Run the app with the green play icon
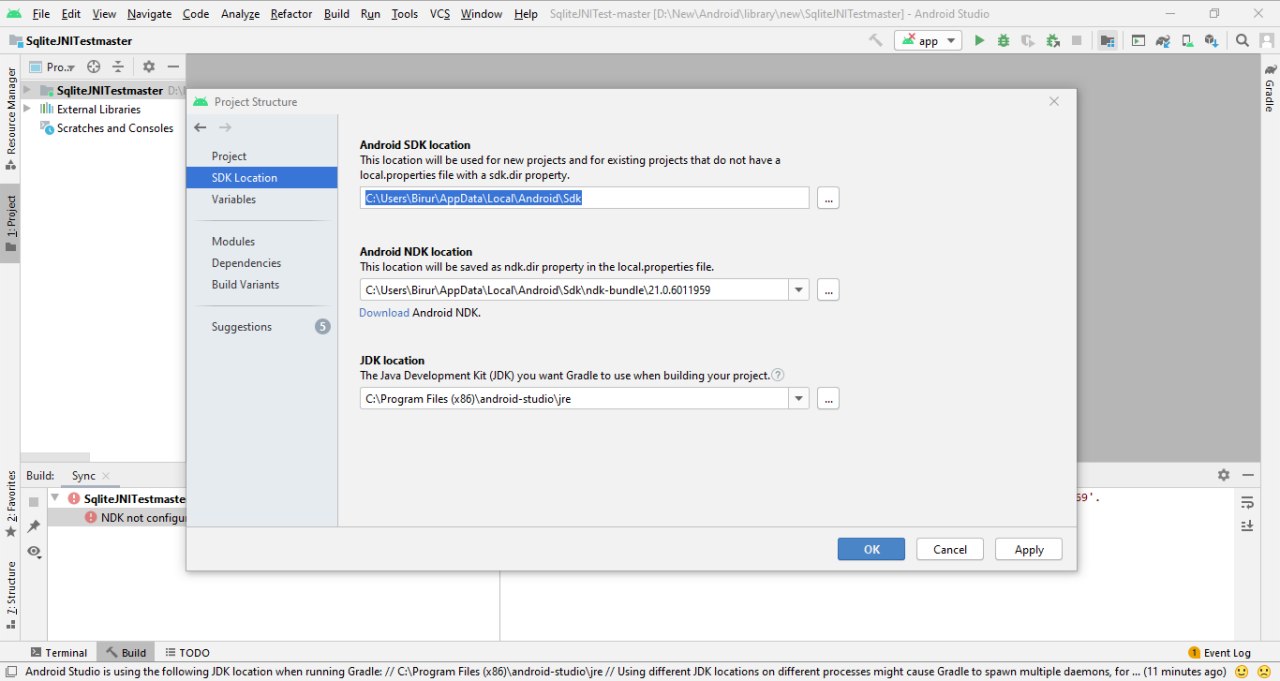Viewport: 1280px width, 681px height. 979,41
